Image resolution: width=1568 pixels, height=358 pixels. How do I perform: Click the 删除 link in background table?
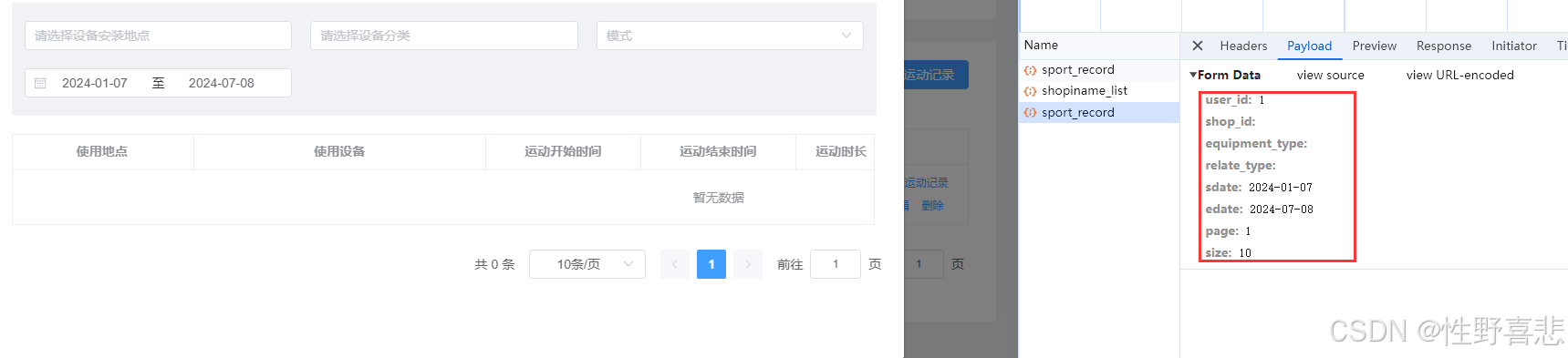(x=932, y=206)
